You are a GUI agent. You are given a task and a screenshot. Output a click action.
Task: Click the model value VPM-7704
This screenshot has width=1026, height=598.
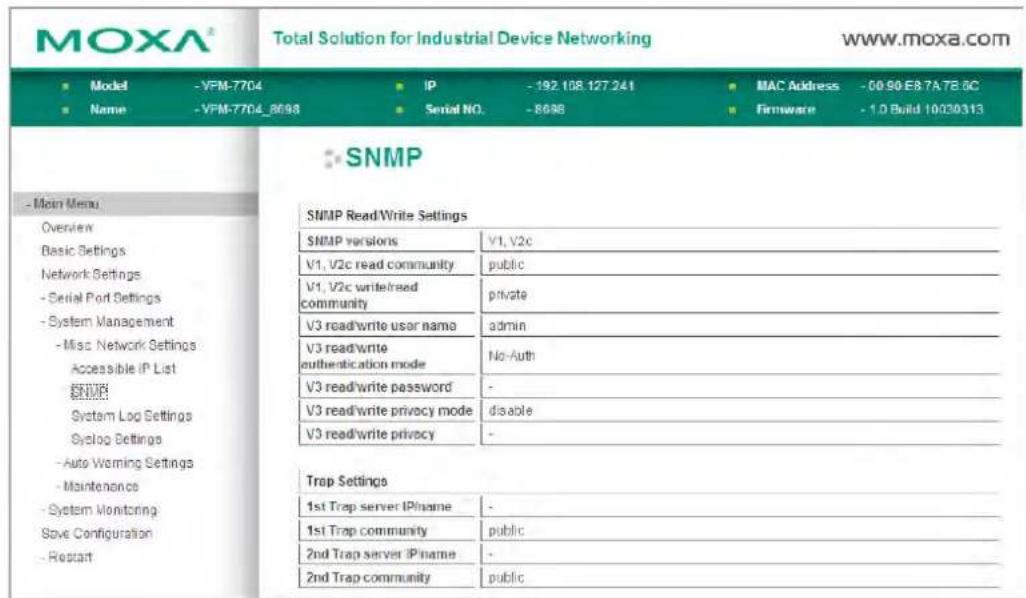pyautogui.click(x=232, y=86)
